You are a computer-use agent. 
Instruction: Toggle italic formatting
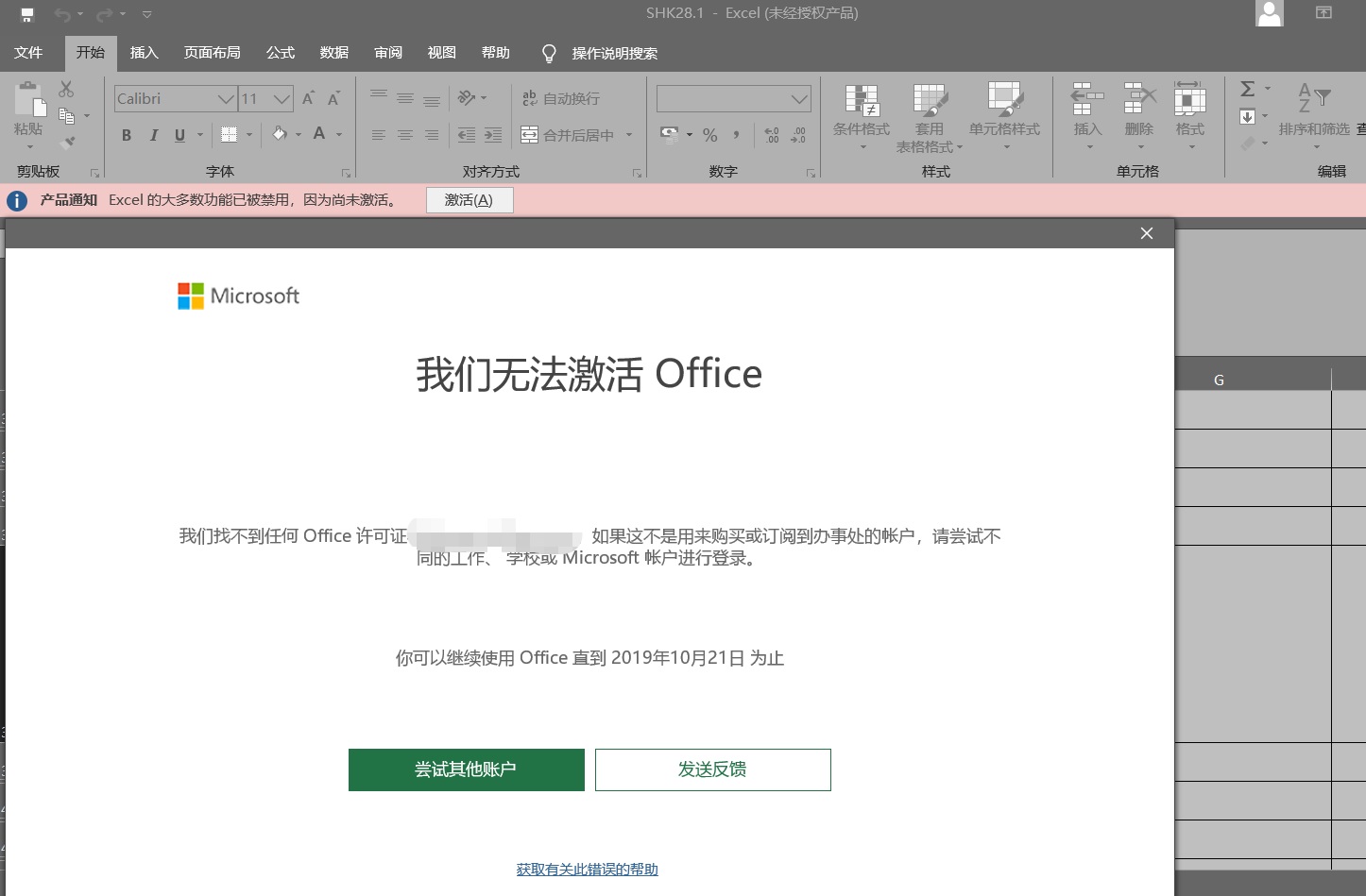[x=153, y=135]
